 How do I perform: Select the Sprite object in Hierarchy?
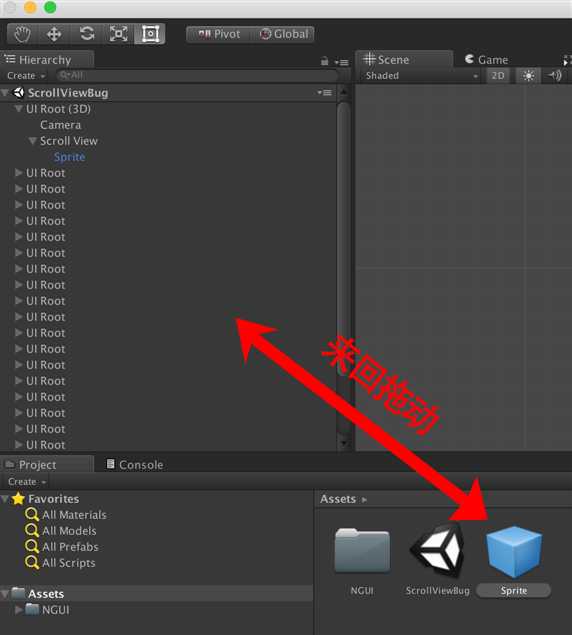pos(69,157)
